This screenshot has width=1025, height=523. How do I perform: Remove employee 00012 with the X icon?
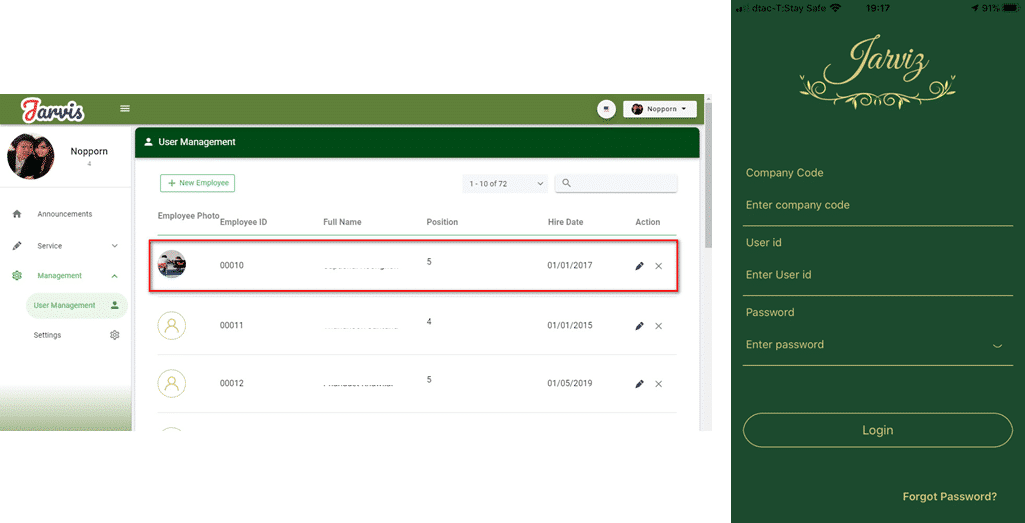click(658, 384)
